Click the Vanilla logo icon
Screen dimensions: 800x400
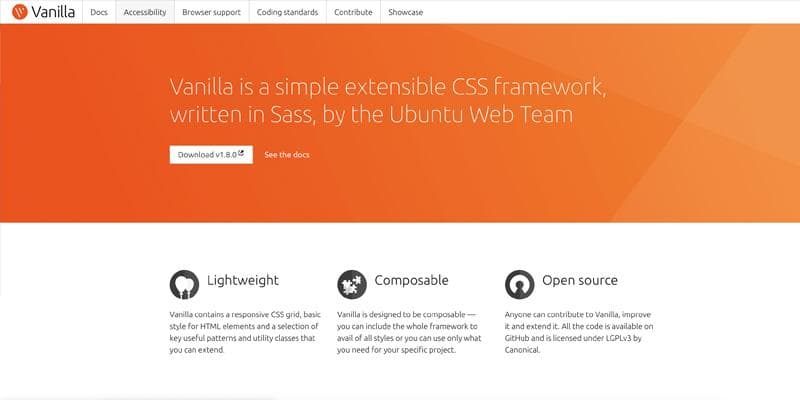[x=19, y=11]
